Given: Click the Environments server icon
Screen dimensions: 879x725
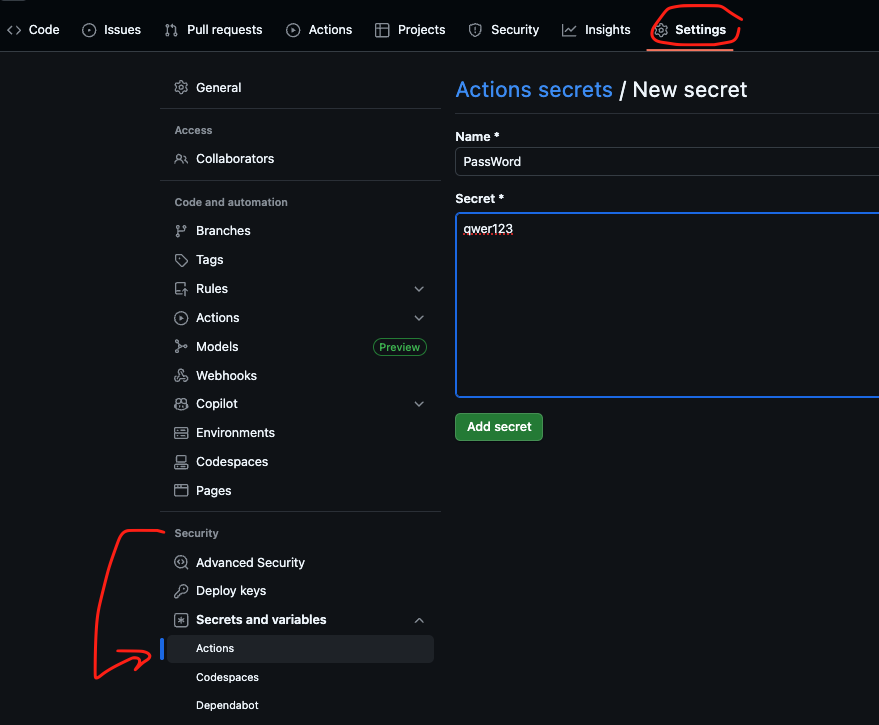Looking at the screenshot, I should point(181,433).
